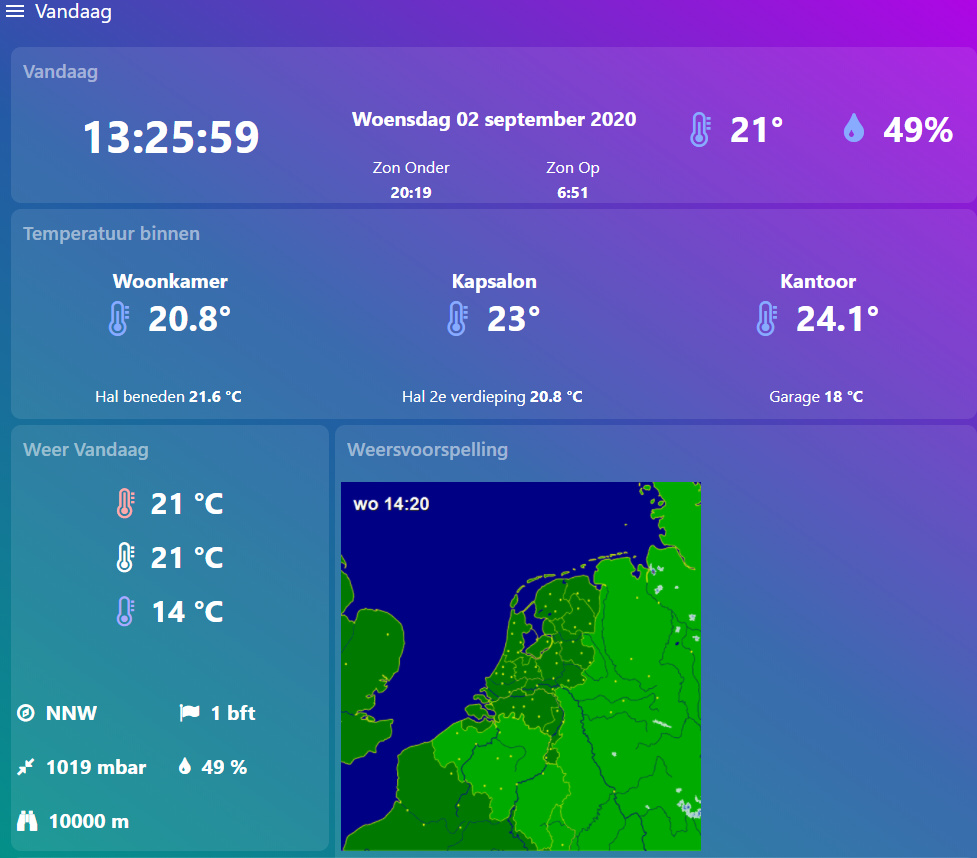Click Garage 18 °C reading
This screenshot has height=858, width=977.
pyautogui.click(x=816, y=396)
